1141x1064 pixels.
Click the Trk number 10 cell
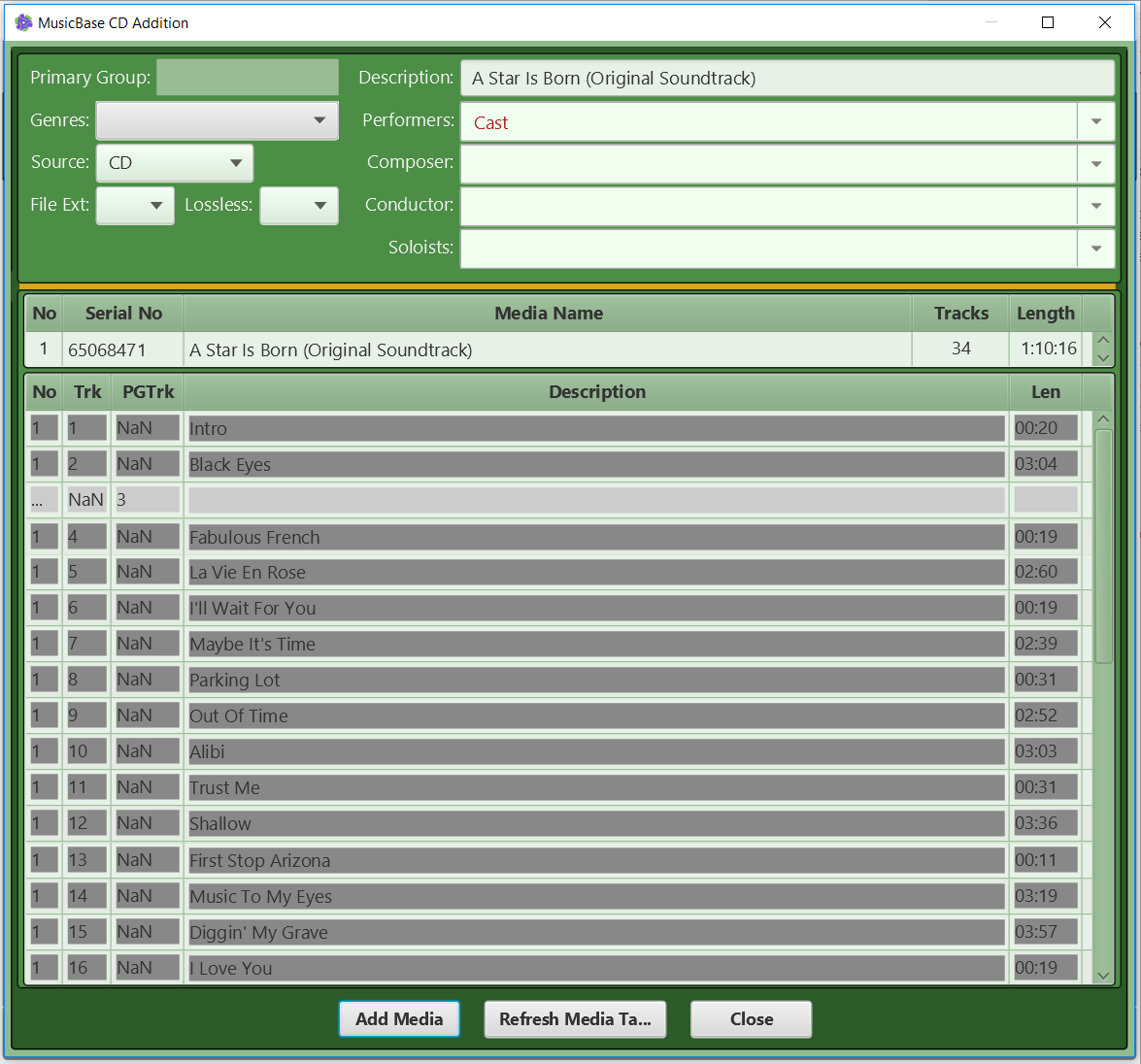click(86, 751)
